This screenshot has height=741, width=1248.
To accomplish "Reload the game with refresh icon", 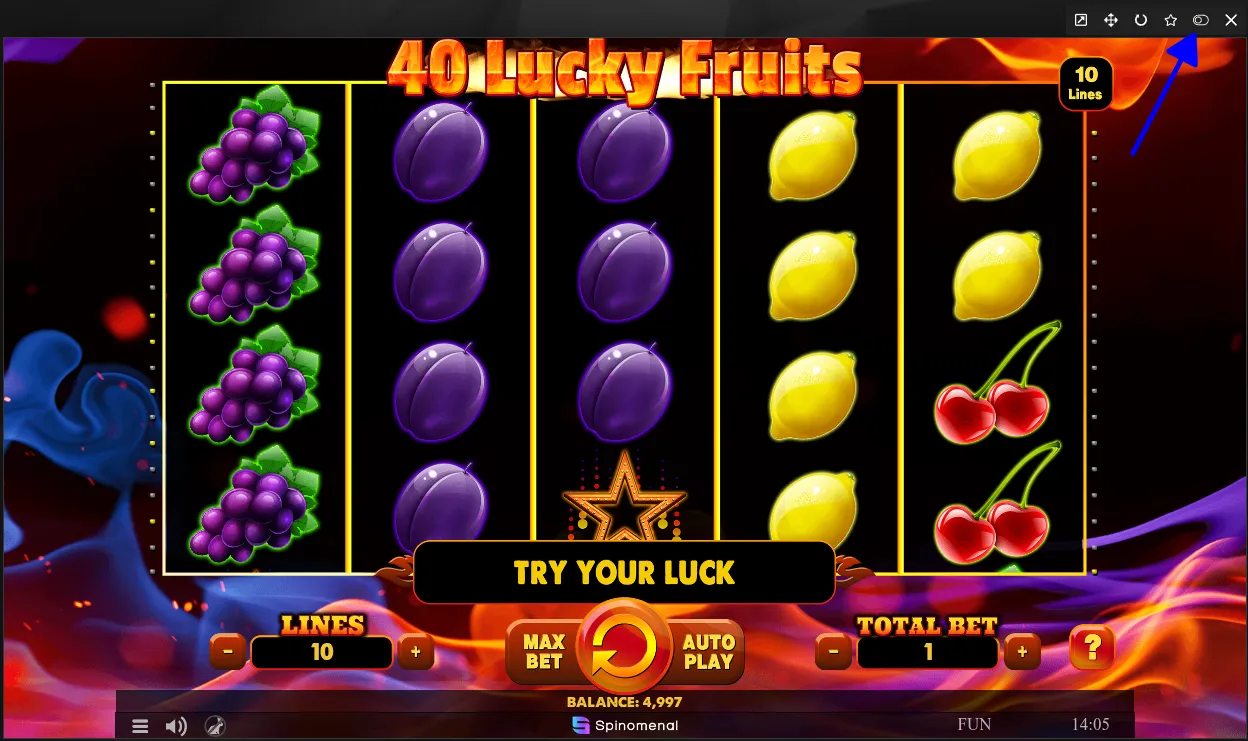I will click(1141, 20).
